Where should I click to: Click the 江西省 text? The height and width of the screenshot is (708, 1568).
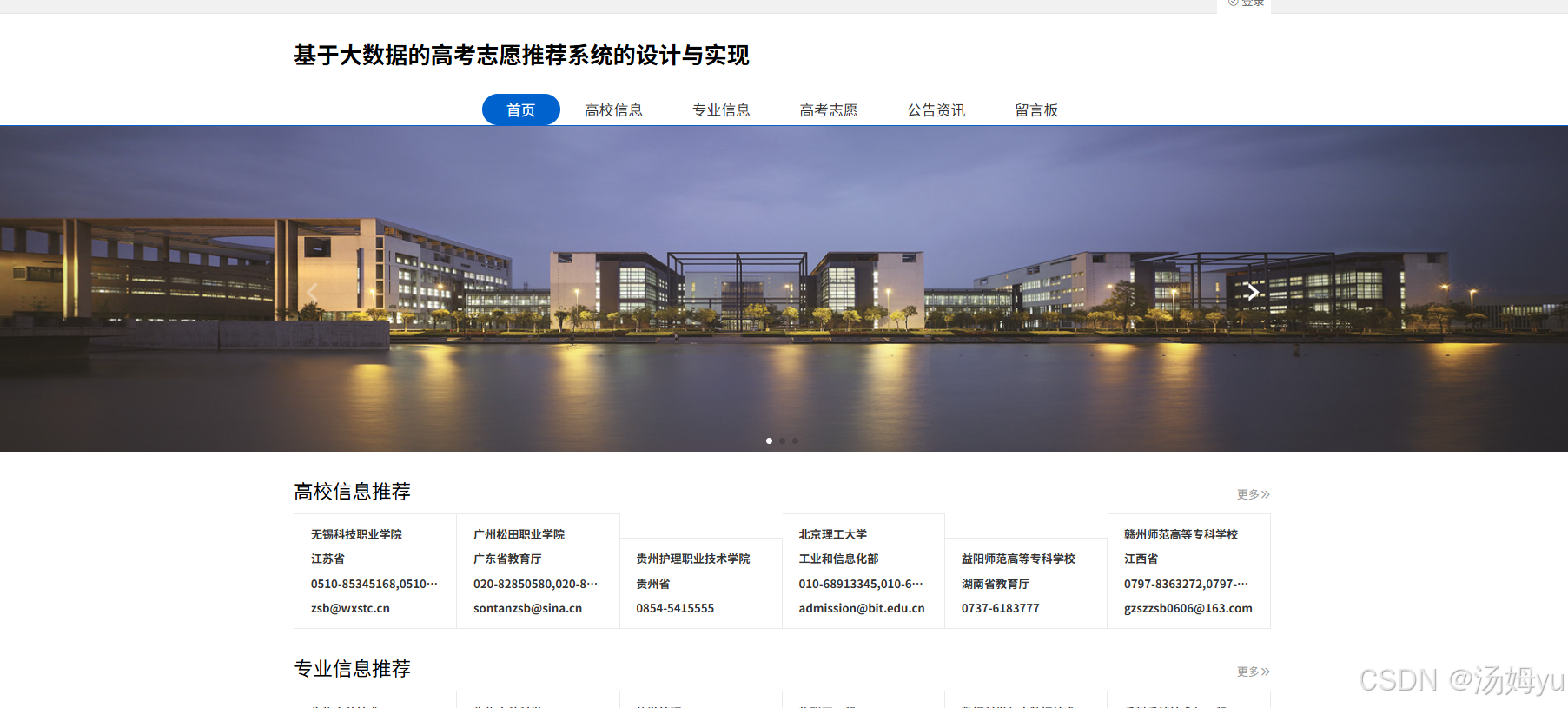click(1141, 559)
